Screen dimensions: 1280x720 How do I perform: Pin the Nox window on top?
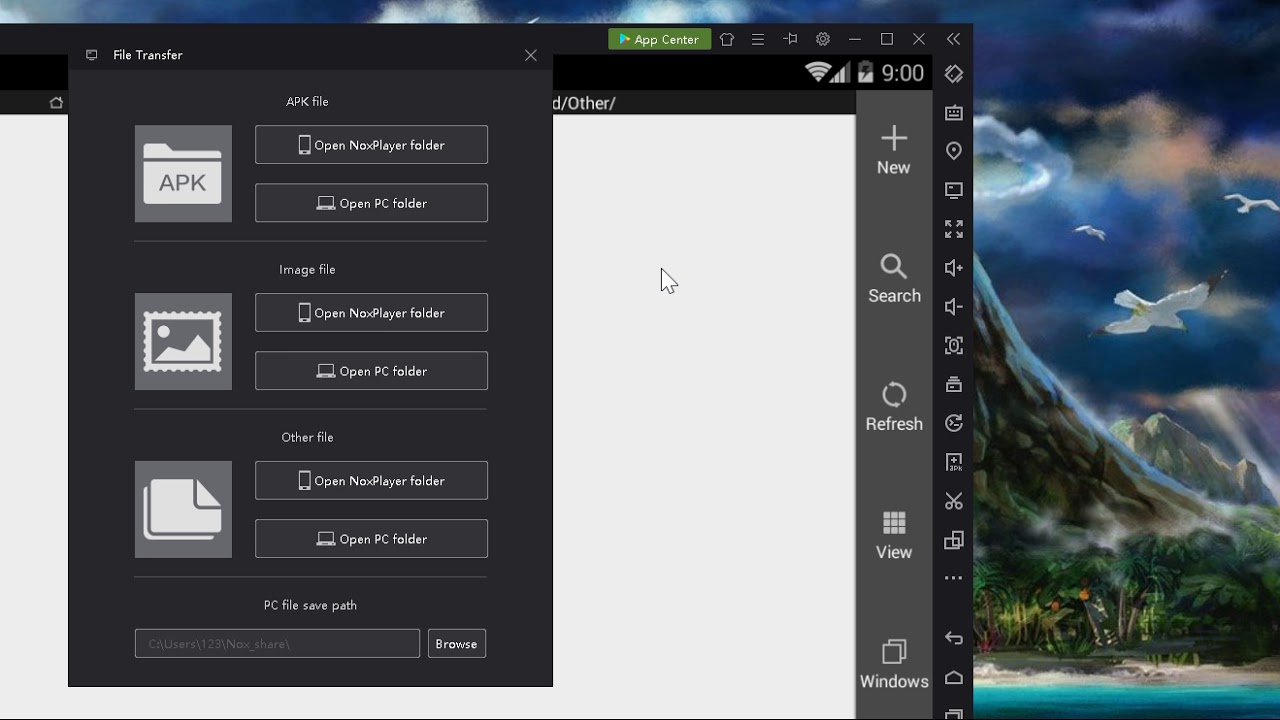tap(790, 39)
